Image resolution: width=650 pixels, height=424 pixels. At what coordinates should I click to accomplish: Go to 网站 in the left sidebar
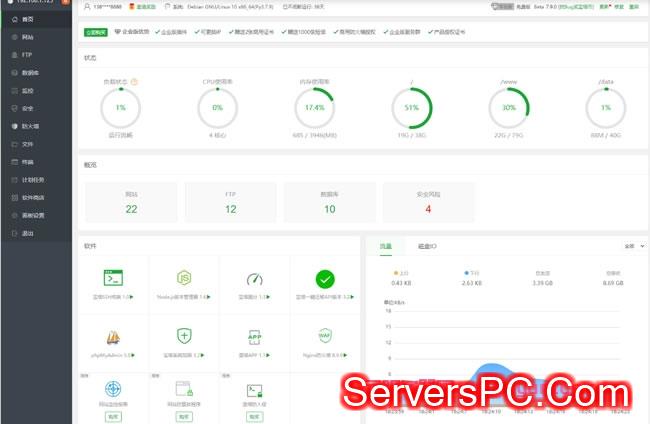(x=27, y=35)
